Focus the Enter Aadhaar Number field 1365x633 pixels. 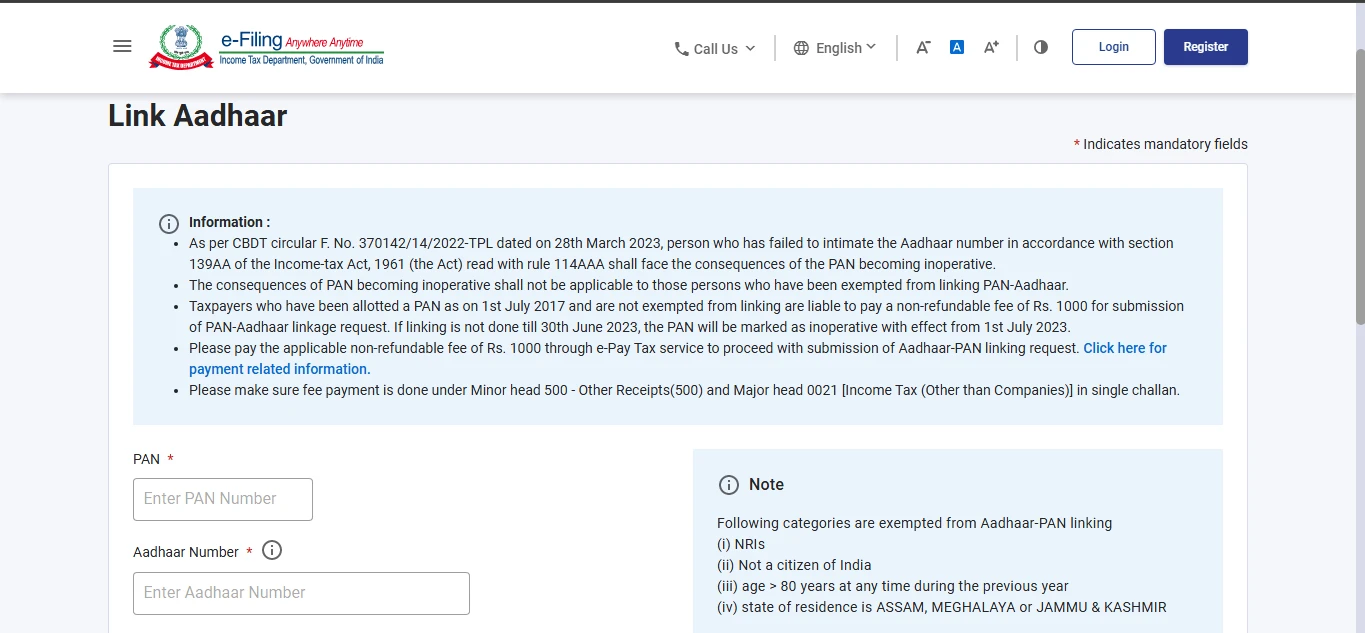click(301, 593)
